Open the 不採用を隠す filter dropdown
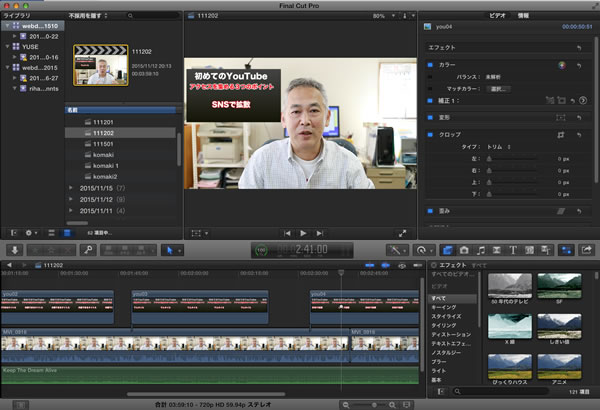This screenshot has height=410, width=600. click(88, 16)
